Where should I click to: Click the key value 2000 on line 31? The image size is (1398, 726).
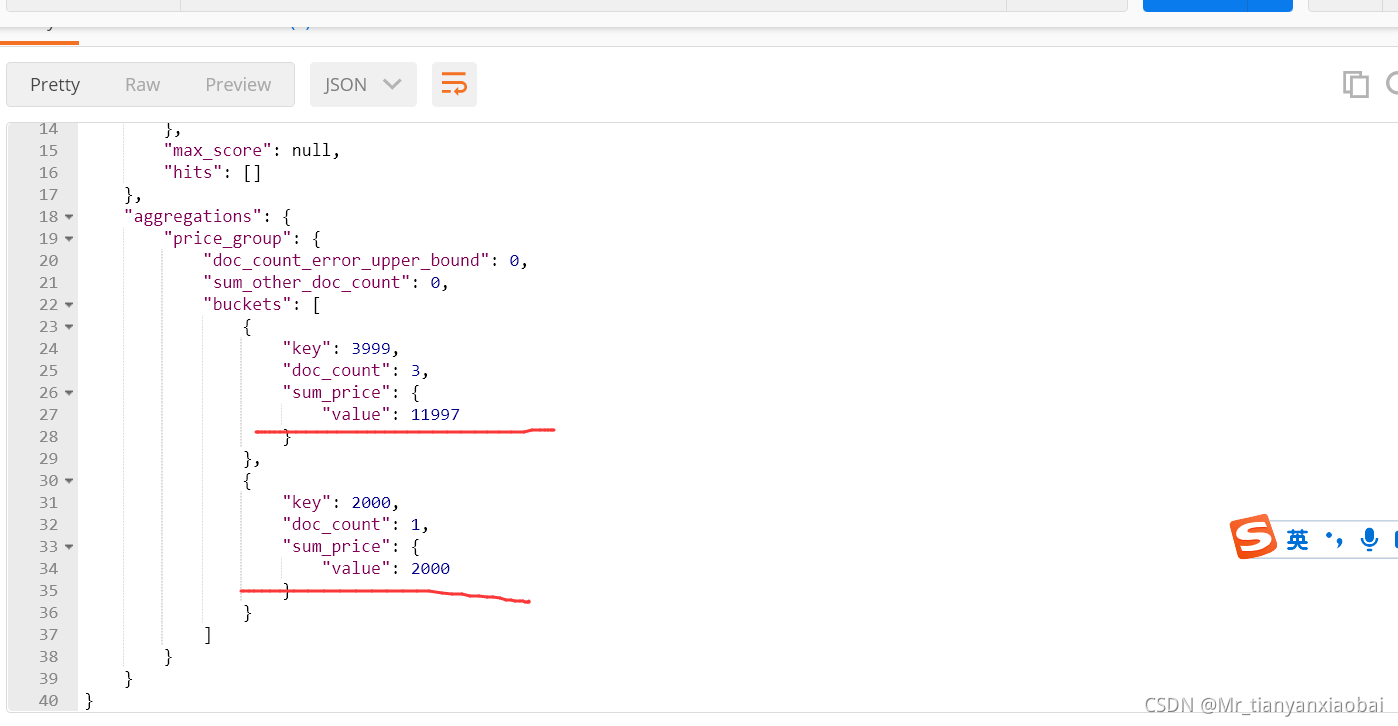(x=371, y=503)
